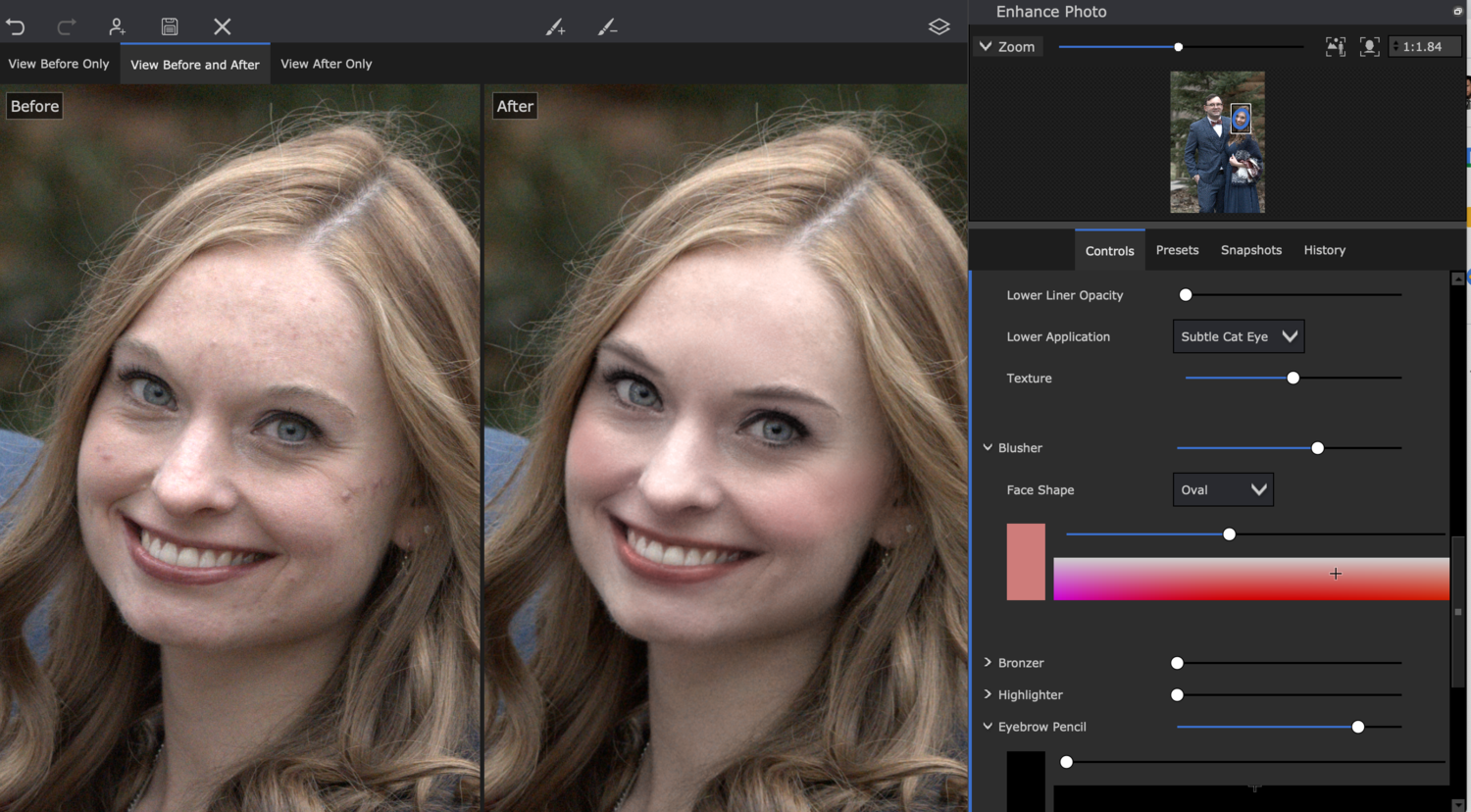1471x812 pixels.
Task: Expand the Highlighter section
Action: click(988, 694)
